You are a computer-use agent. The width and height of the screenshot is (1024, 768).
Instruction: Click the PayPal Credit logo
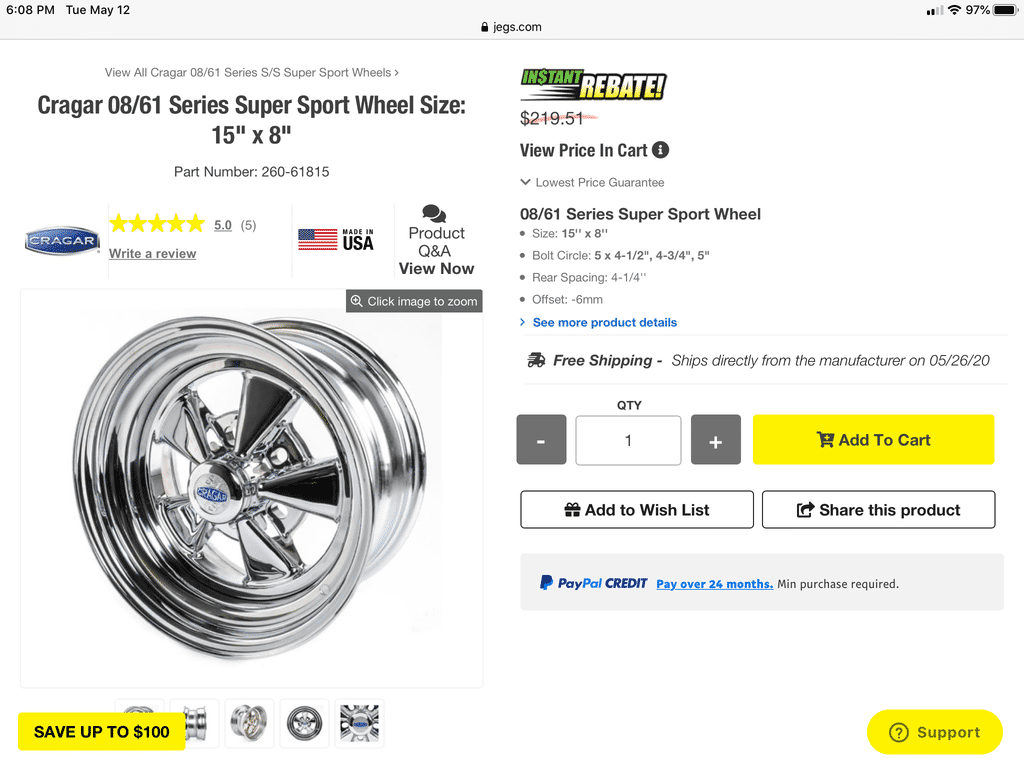coord(594,583)
